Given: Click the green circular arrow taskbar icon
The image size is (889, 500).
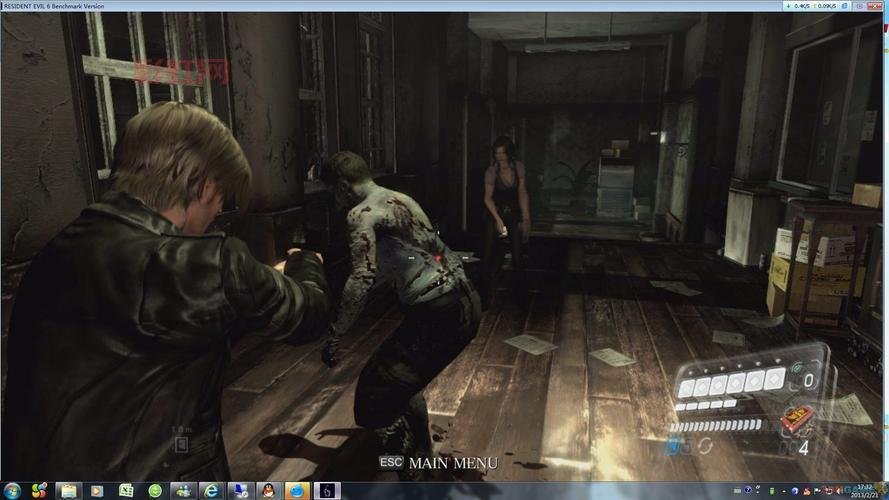Looking at the screenshot, I should tap(155, 490).
